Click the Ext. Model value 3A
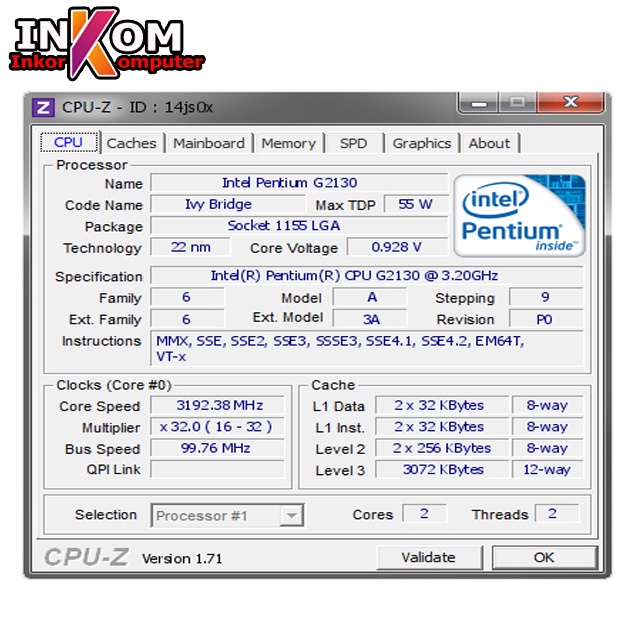This screenshot has height=640, width=640. 370,319
